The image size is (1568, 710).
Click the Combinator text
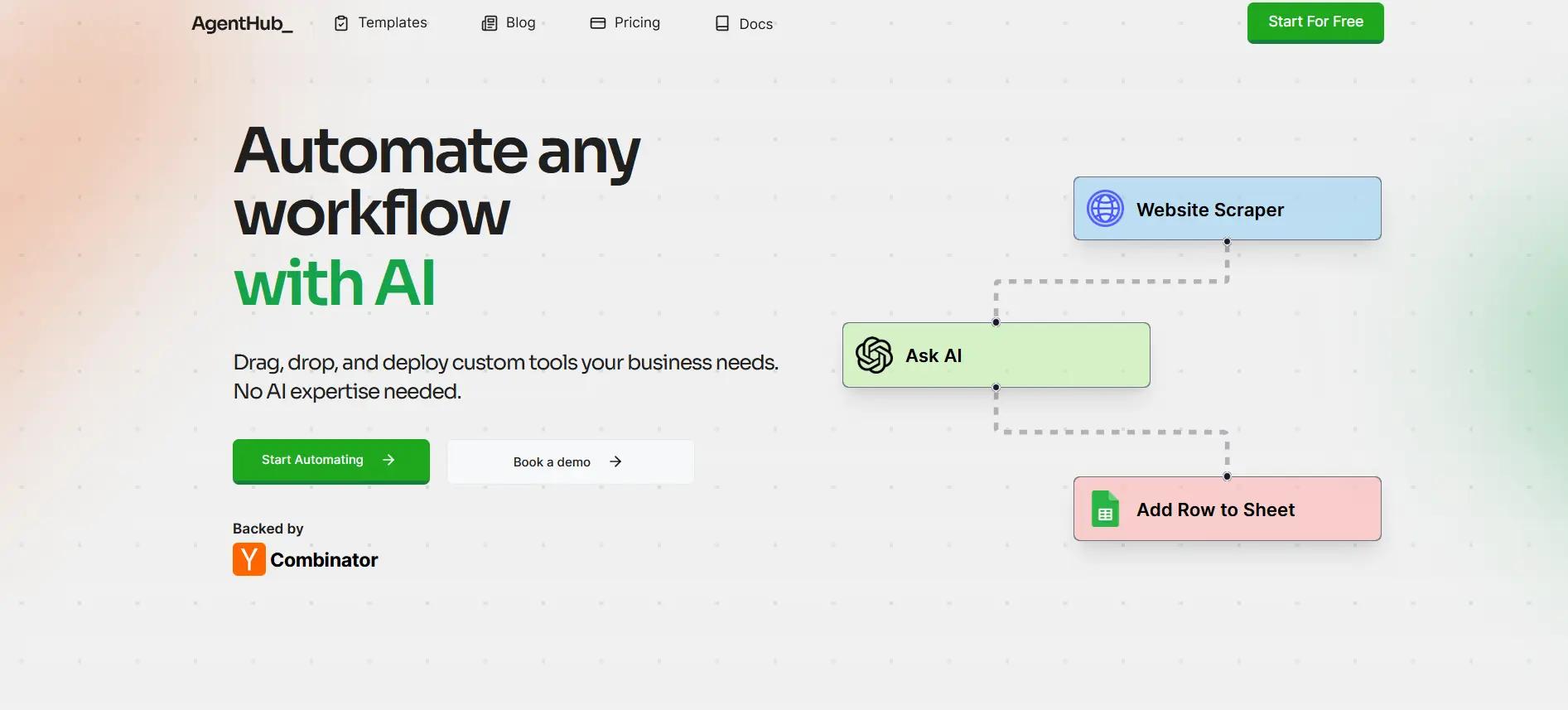[324, 560]
